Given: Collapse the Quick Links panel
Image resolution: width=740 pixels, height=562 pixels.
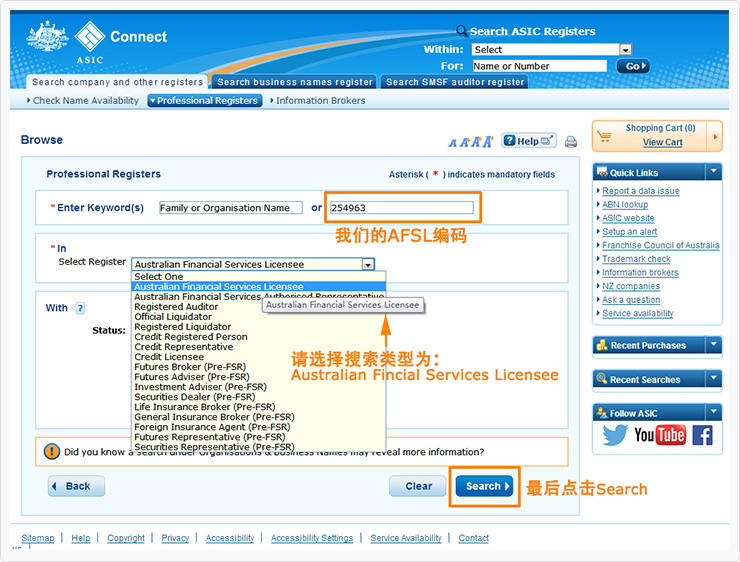Looking at the screenshot, I should 714,171.
